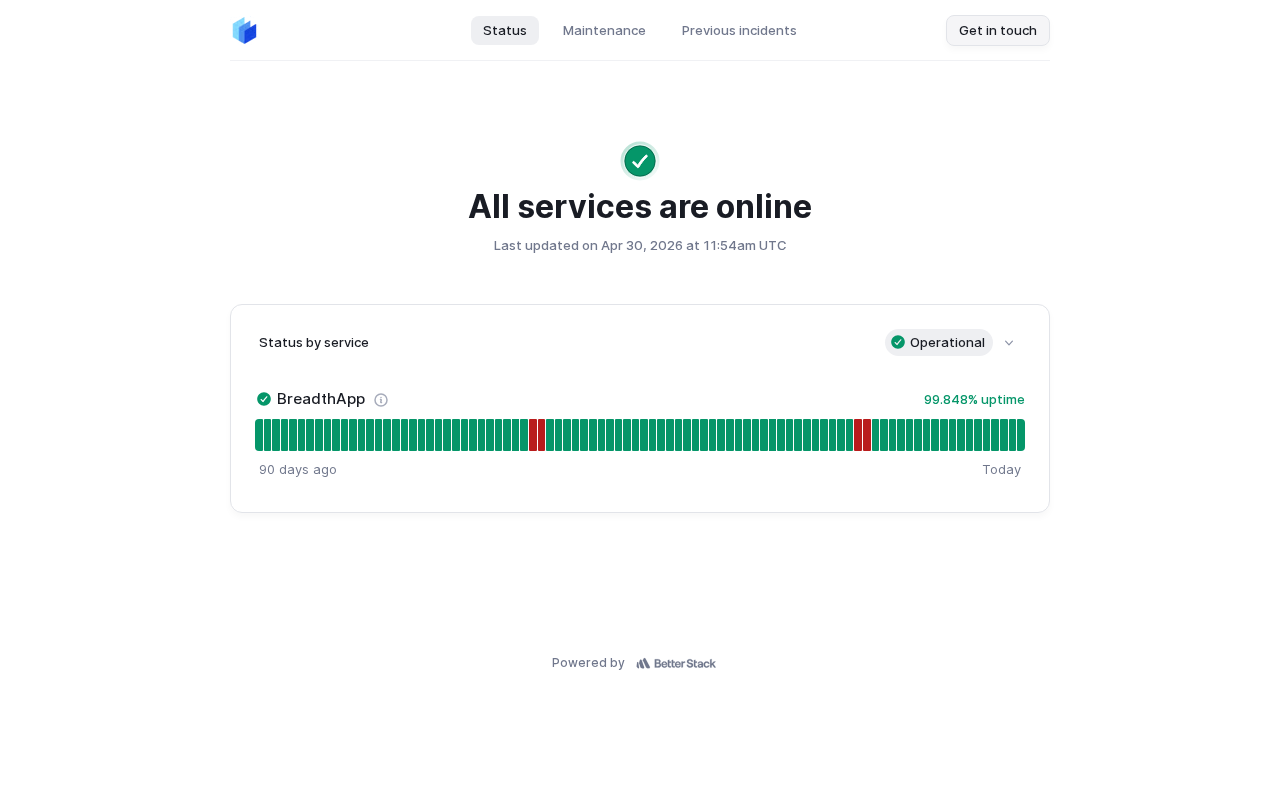This screenshot has height=800, width=1280.
Task: Click the 99.848% uptime label
Action: pyautogui.click(x=974, y=399)
